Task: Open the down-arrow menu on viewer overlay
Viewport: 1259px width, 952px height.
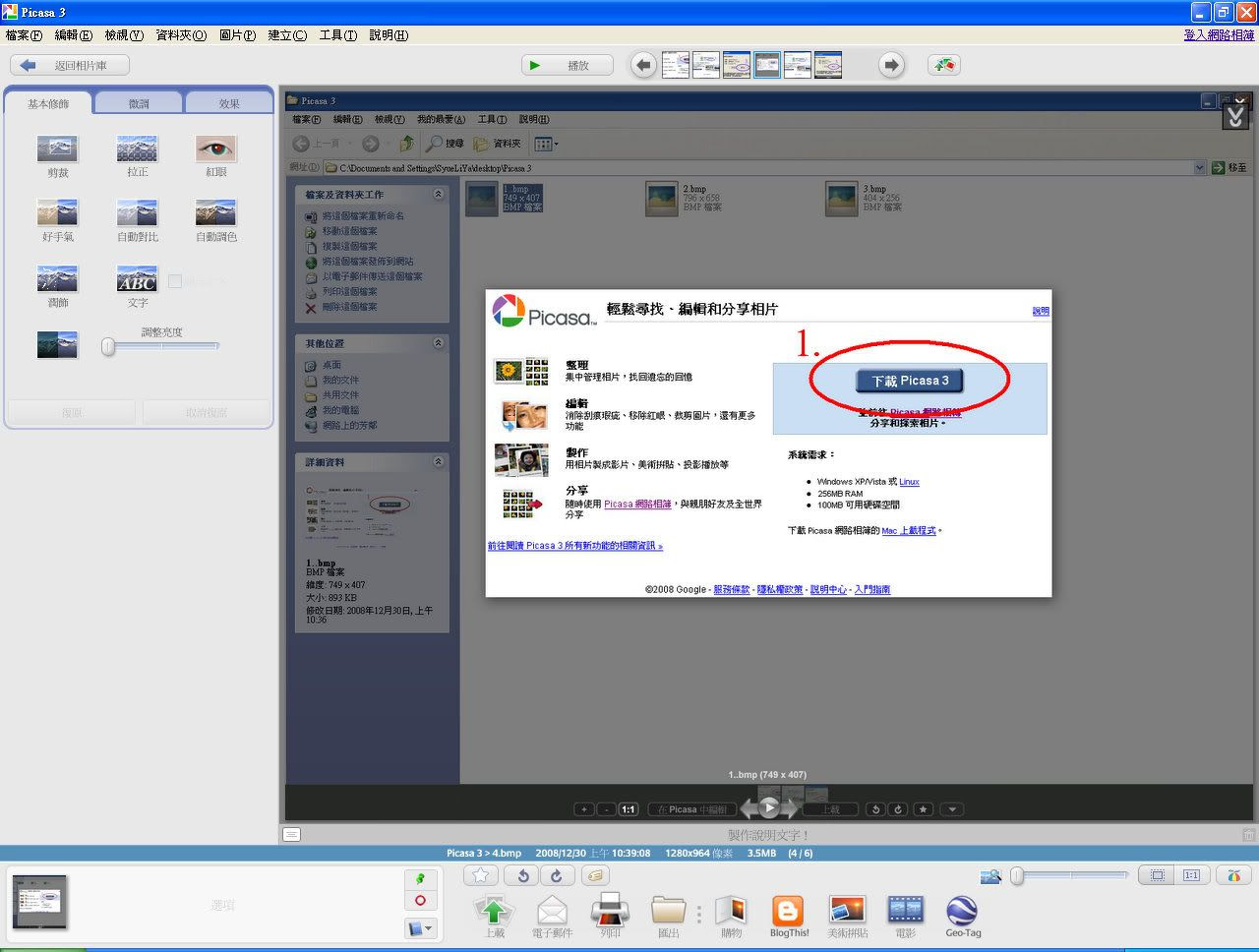Action: point(951,809)
